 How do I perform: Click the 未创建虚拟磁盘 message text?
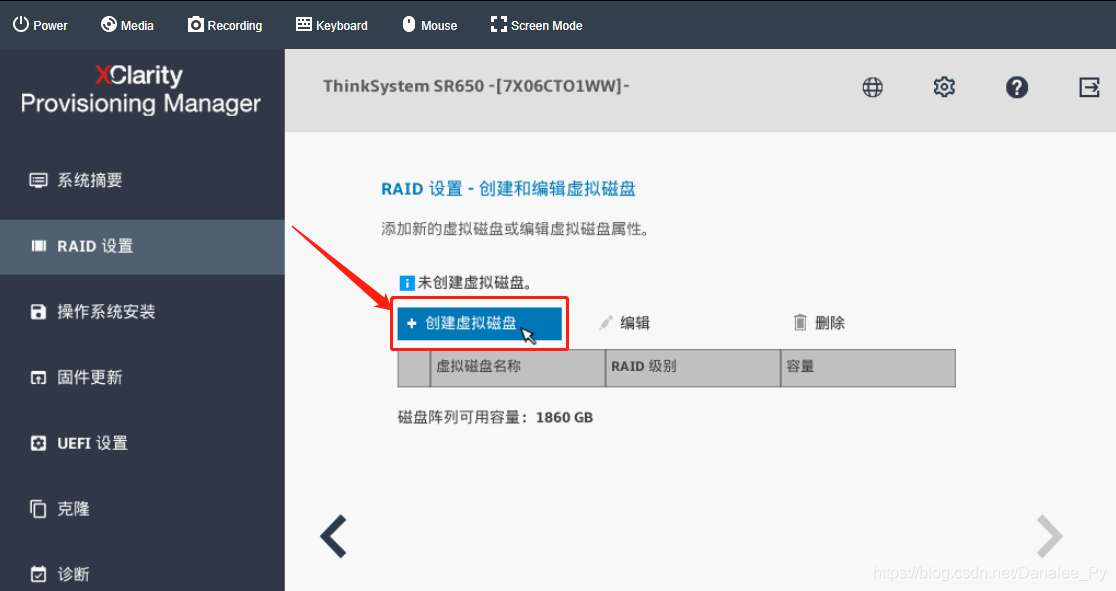(474, 283)
